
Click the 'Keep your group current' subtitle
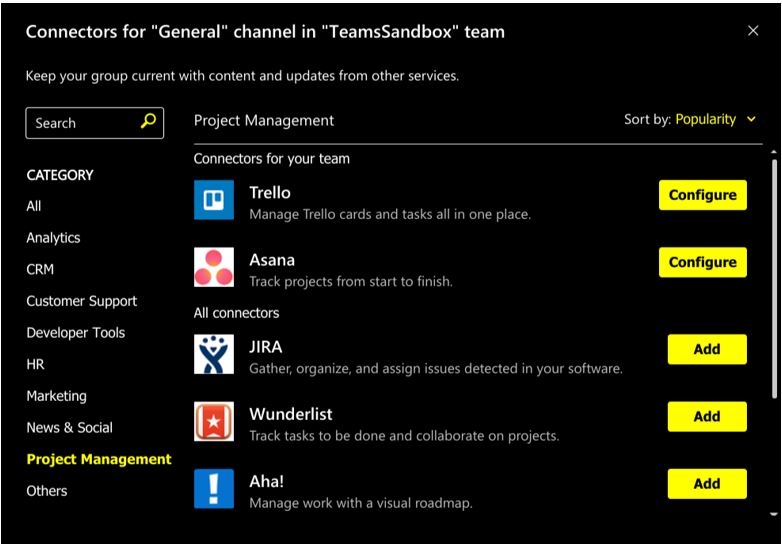click(x=242, y=76)
